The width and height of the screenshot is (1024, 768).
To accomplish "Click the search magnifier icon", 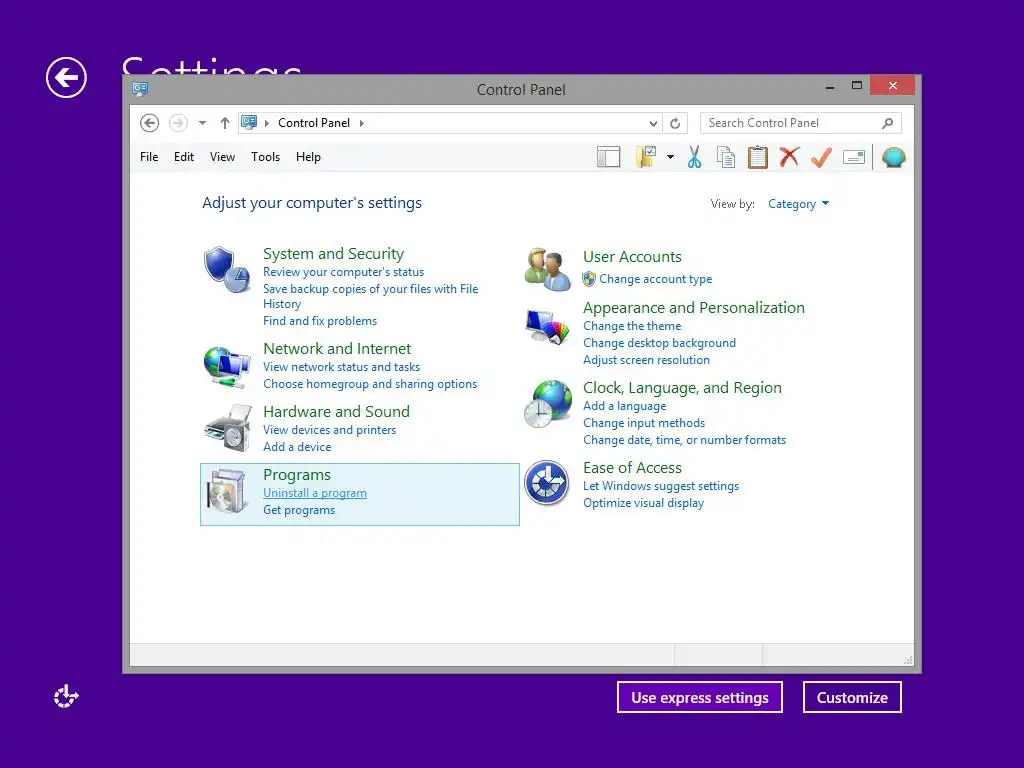I will coord(888,123).
